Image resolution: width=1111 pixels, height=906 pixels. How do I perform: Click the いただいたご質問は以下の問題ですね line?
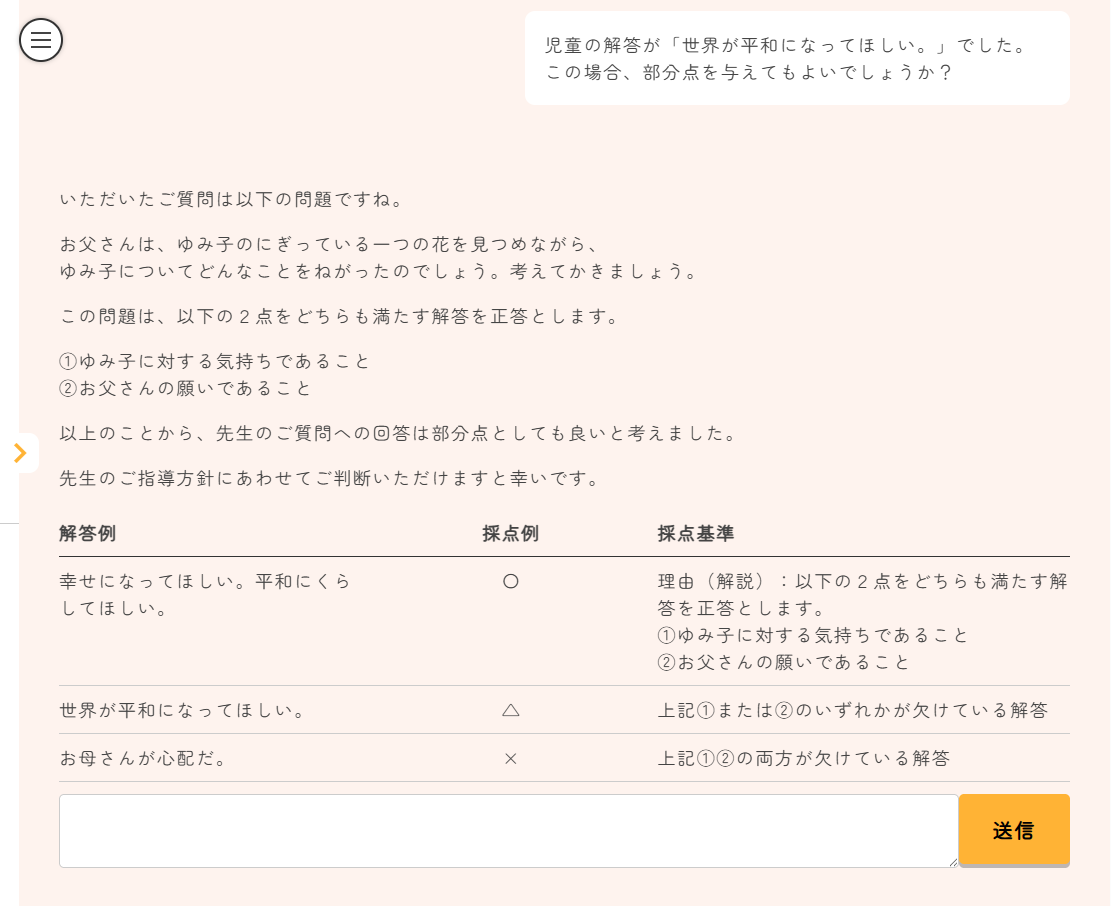(232, 200)
